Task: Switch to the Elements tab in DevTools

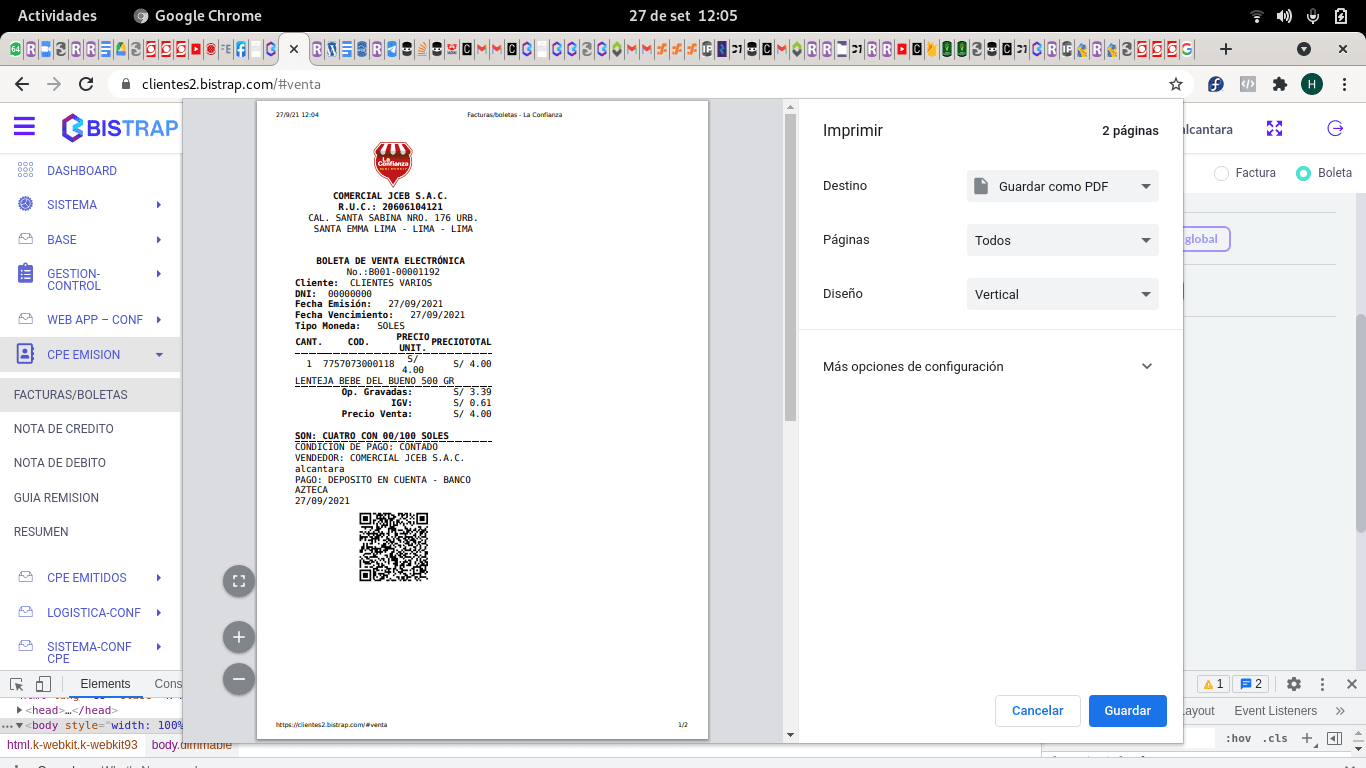Action: (105, 684)
